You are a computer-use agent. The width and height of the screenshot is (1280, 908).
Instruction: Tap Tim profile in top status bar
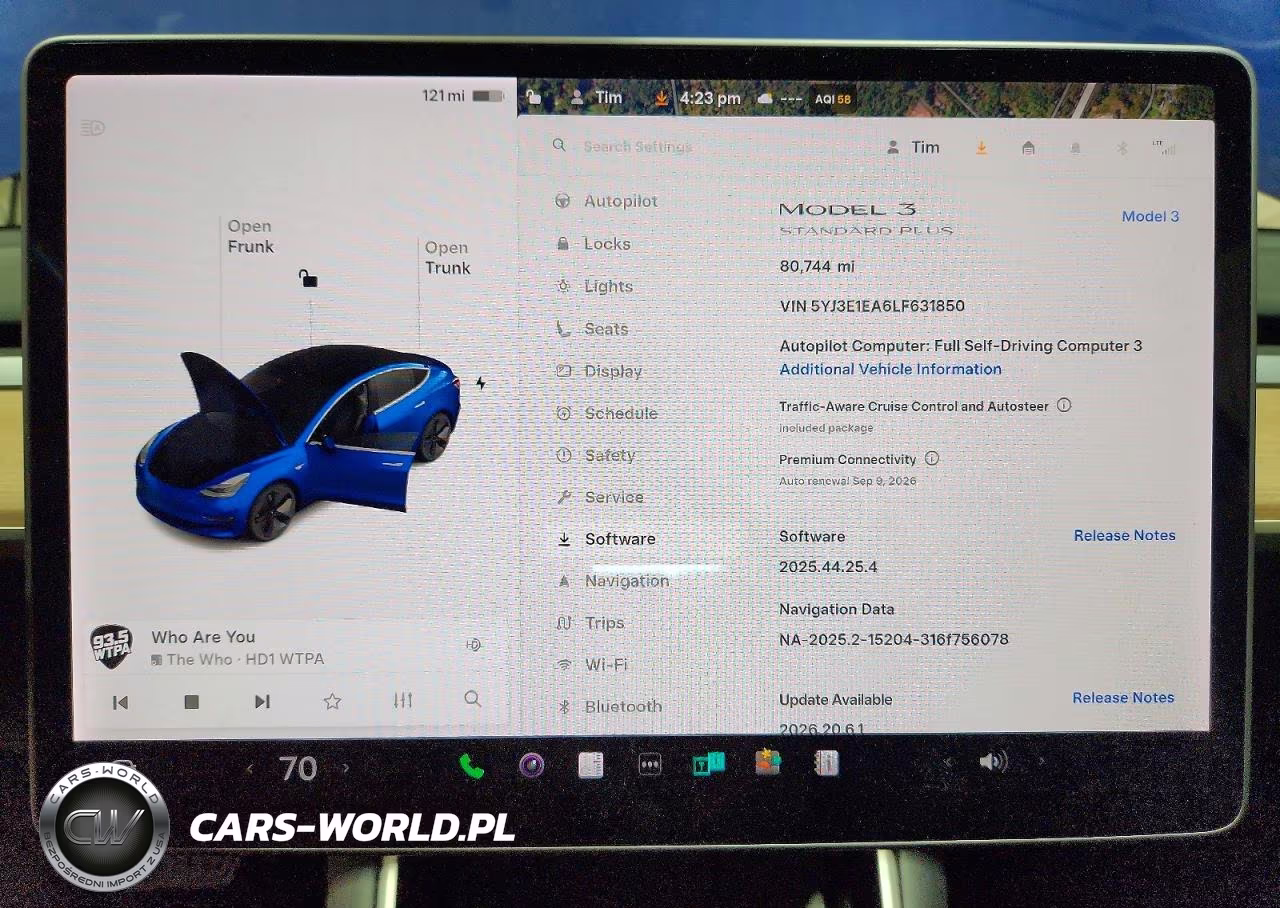pos(596,98)
